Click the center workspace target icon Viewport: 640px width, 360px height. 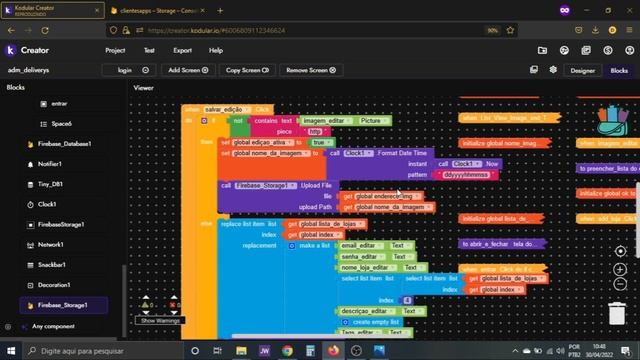[x=620, y=251]
